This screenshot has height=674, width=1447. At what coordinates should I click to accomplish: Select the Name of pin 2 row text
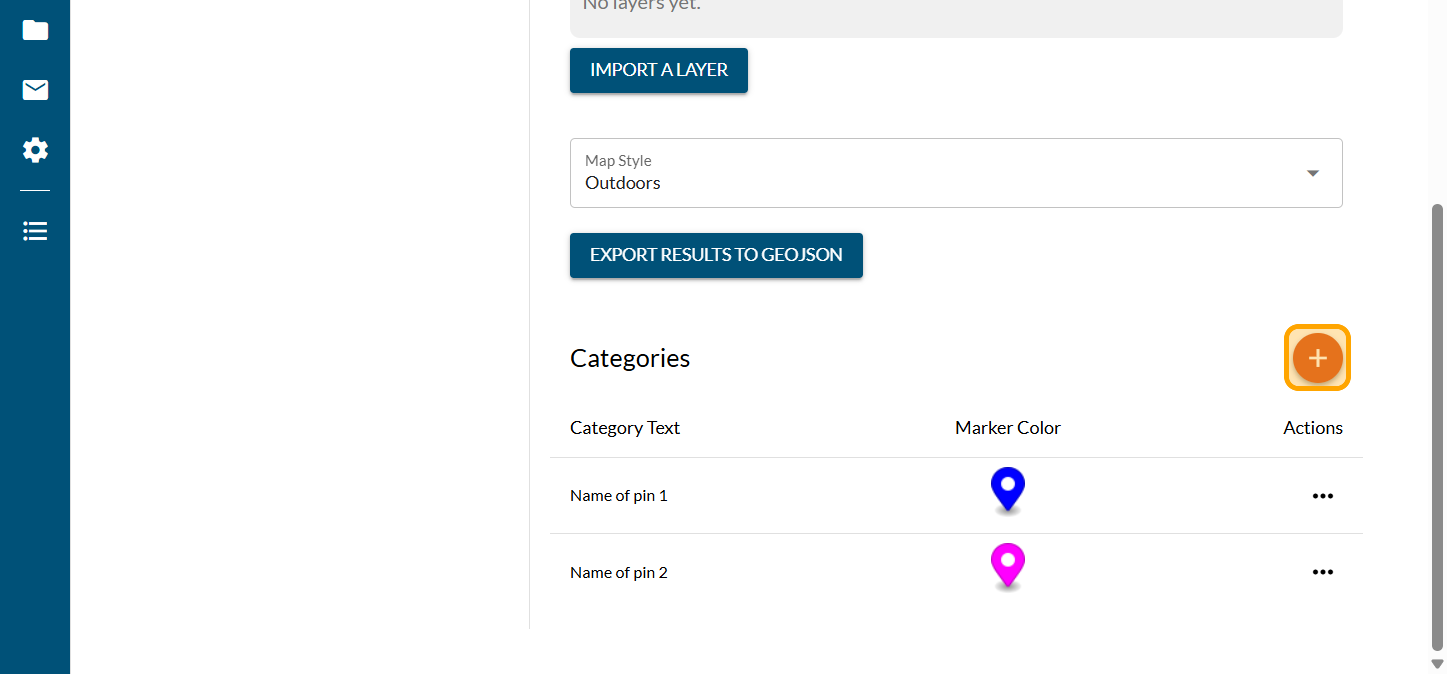[619, 573]
